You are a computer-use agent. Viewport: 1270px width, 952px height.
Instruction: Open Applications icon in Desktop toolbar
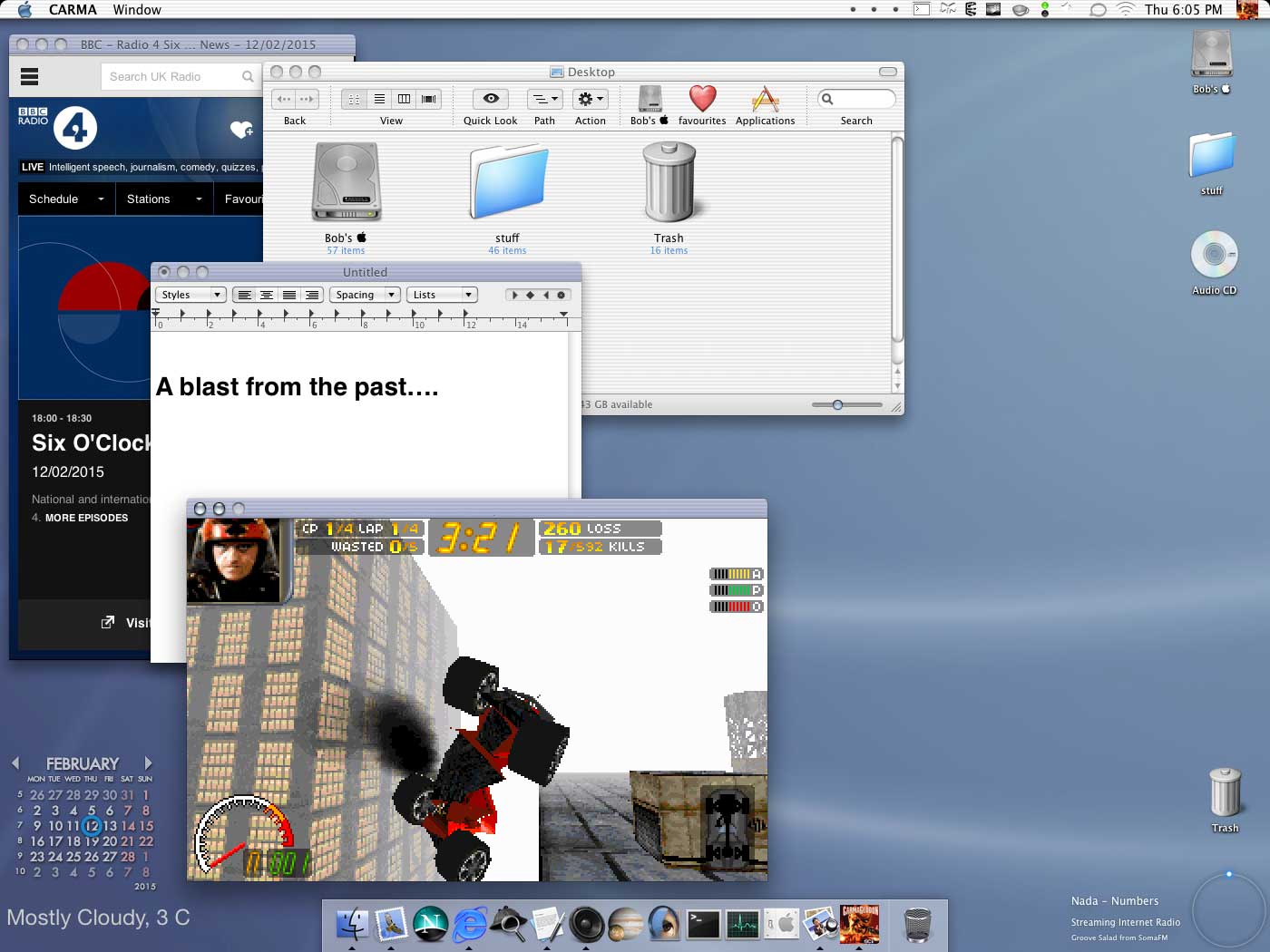(766, 99)
